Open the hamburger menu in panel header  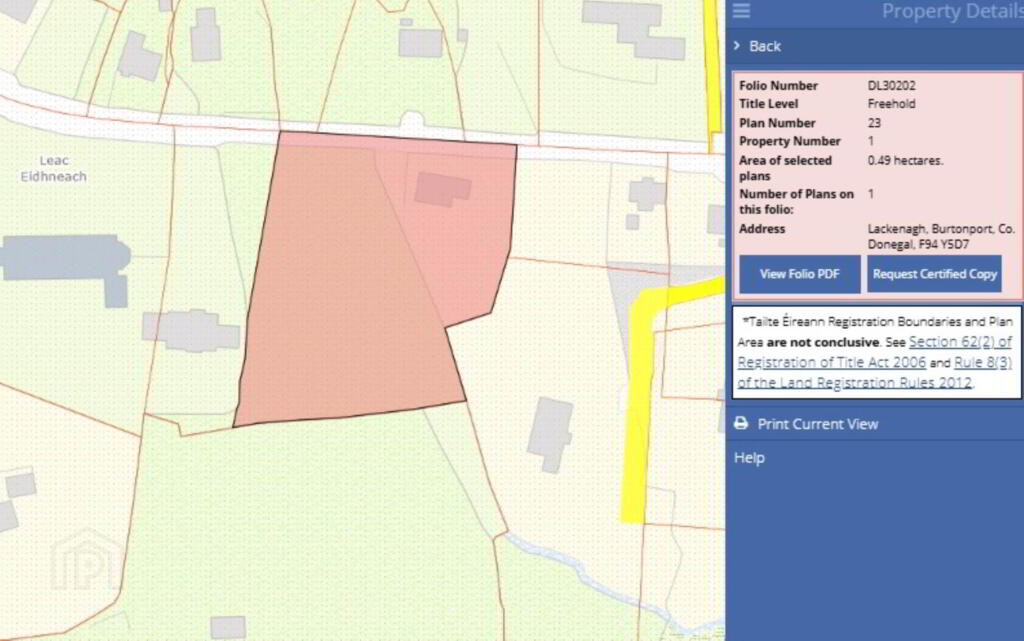(741, 11)
